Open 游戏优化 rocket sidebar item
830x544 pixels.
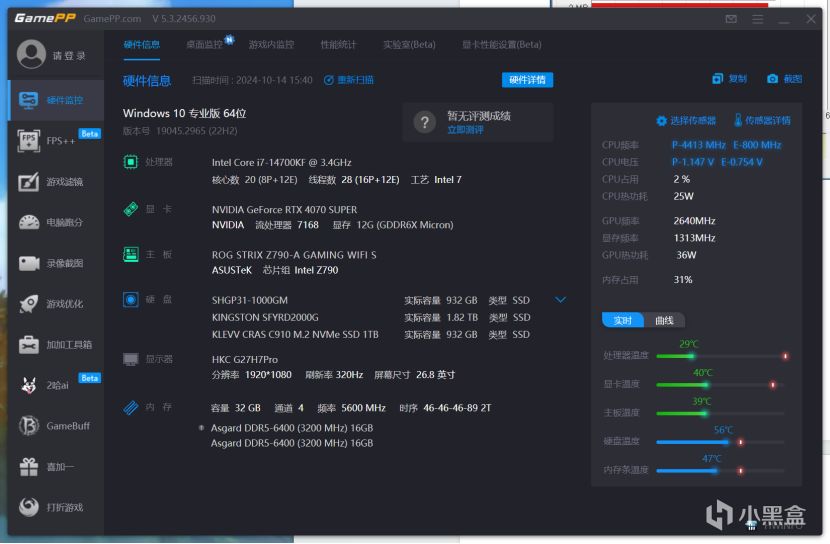click(x=56, y=304)
